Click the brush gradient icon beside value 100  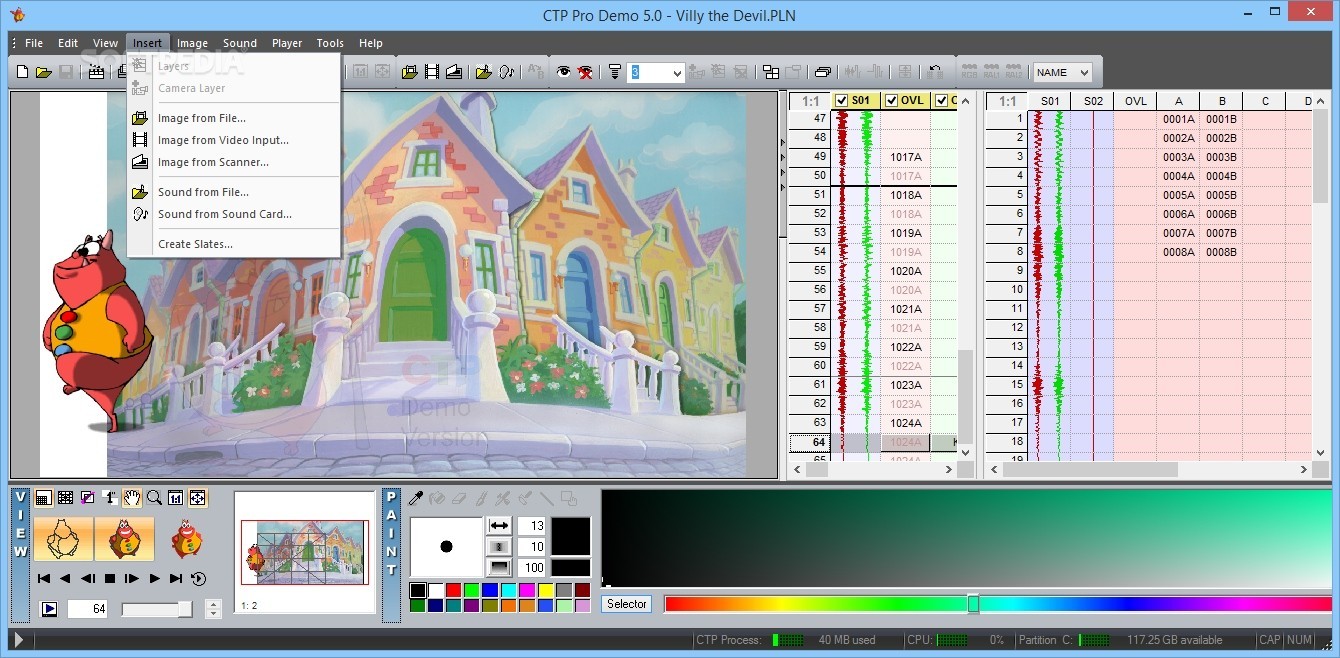pos(499,566)
